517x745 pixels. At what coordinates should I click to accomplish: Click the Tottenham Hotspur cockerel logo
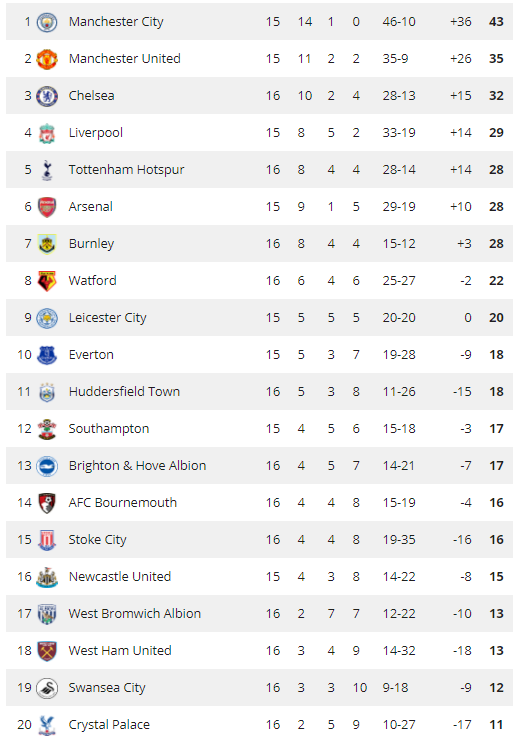click(47, 170)
